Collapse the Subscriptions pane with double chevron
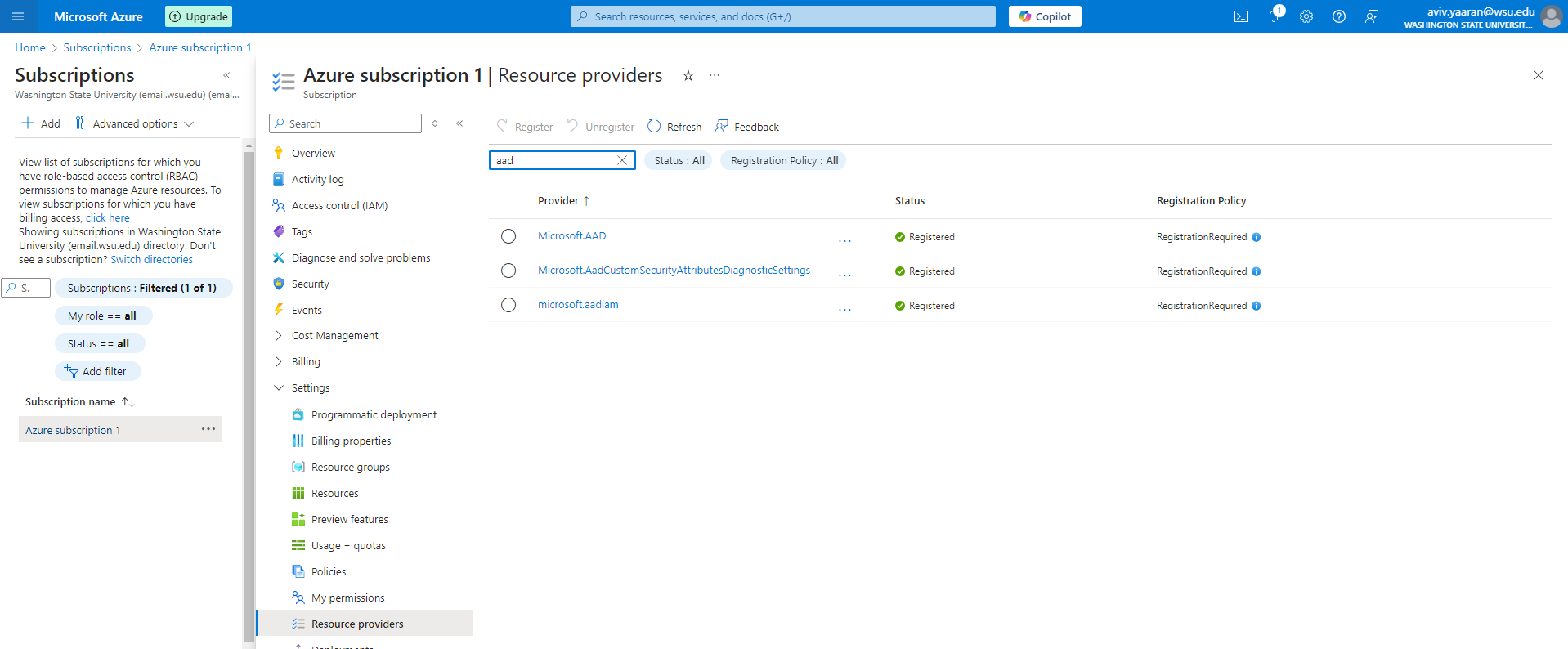Screen dimensions: 1568x649 pyautogui.click(x=226, y=75)
